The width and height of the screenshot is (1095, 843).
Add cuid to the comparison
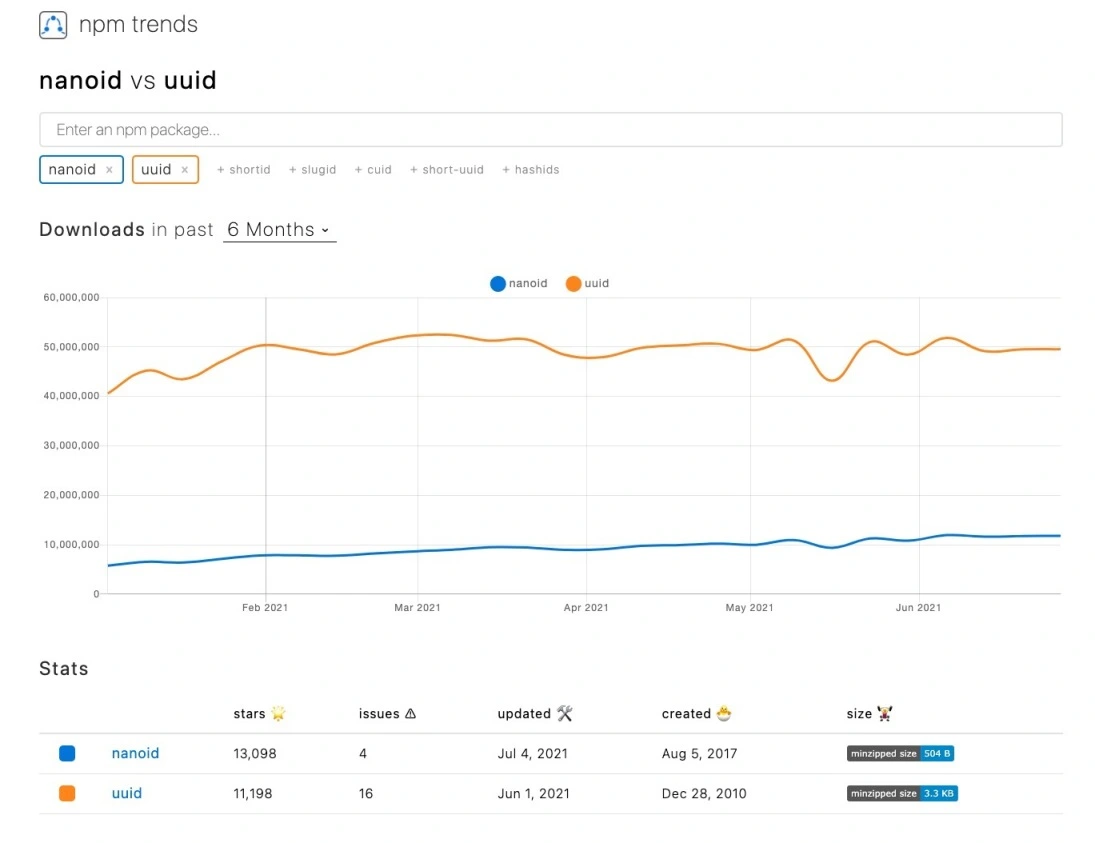(x=373, y=170)
